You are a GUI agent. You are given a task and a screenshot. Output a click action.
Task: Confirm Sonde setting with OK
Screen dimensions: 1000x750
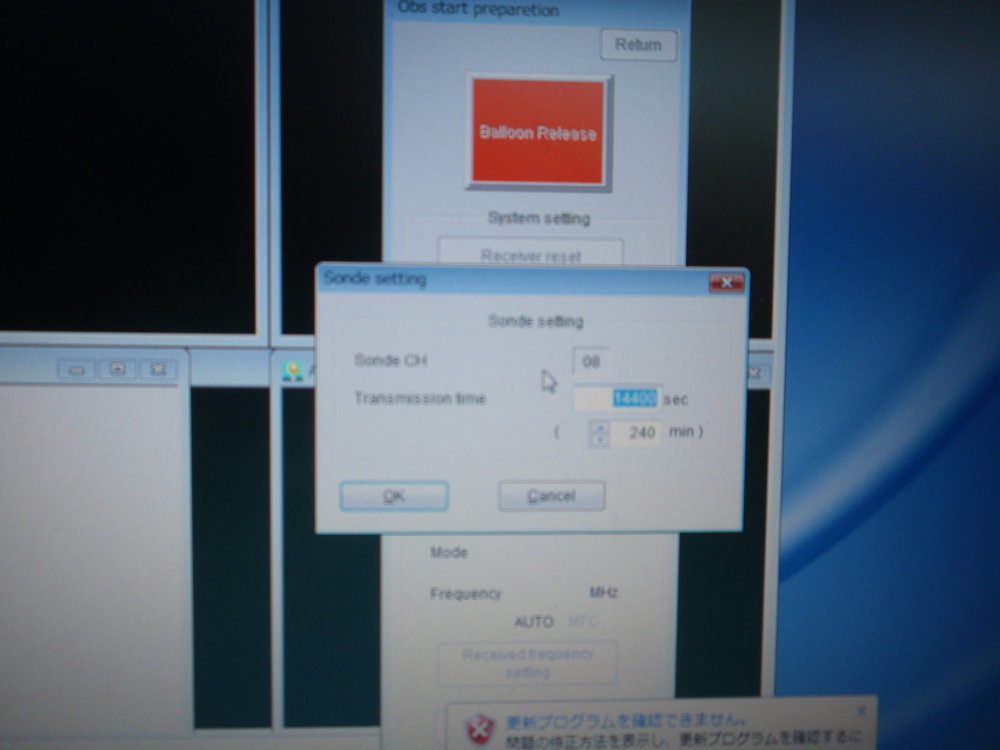(394, 496)
